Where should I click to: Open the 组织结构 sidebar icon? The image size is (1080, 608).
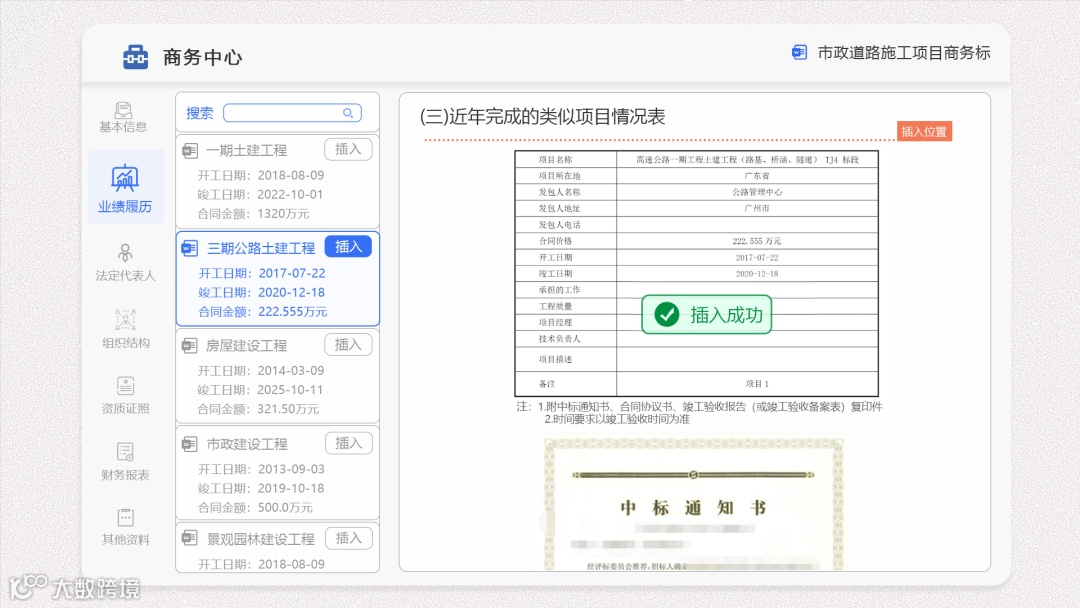[x=125, y=320]
